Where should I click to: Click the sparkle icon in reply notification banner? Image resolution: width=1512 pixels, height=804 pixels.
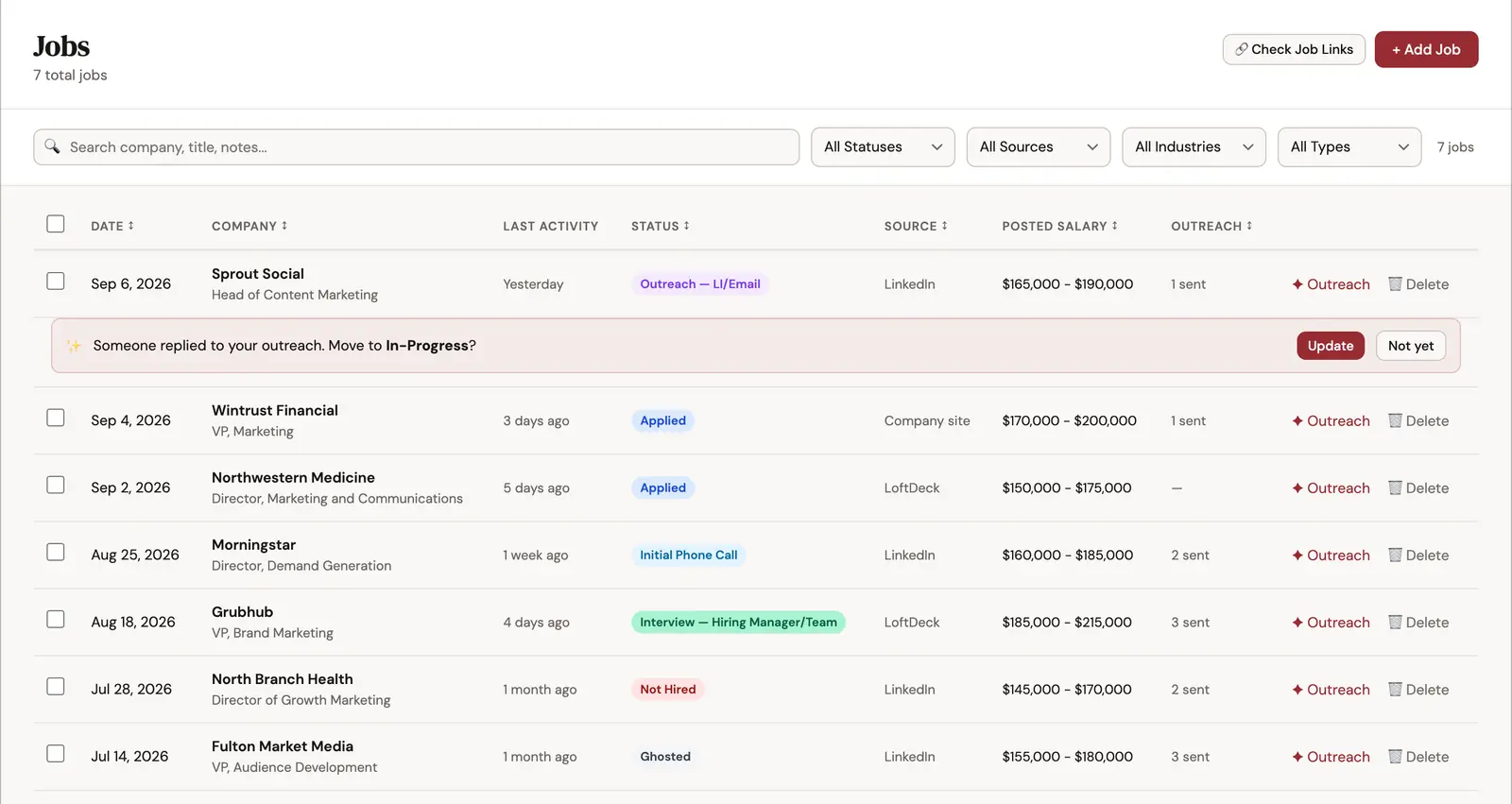74,346
